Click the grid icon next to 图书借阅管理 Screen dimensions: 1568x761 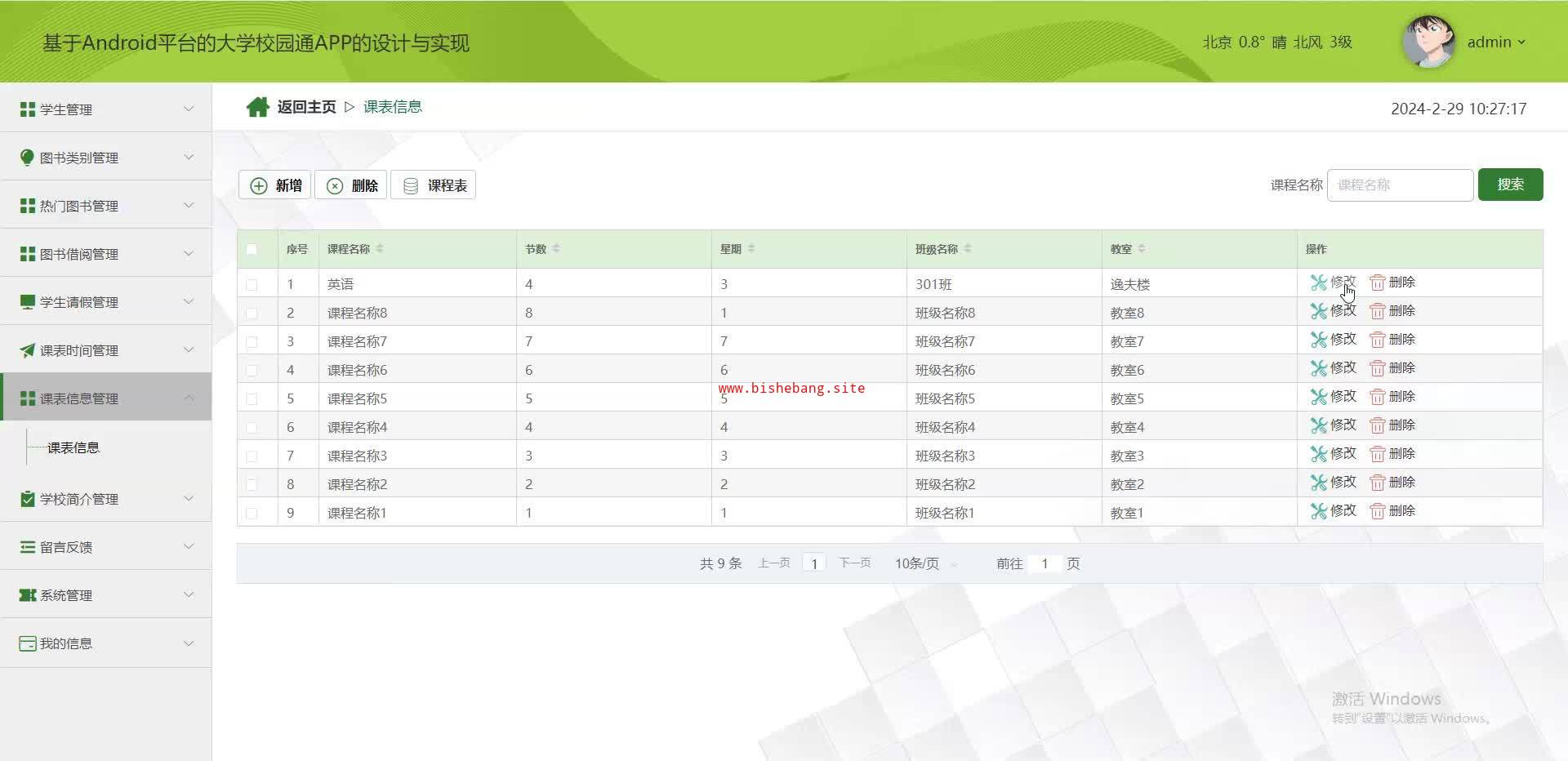coord(28,254)
